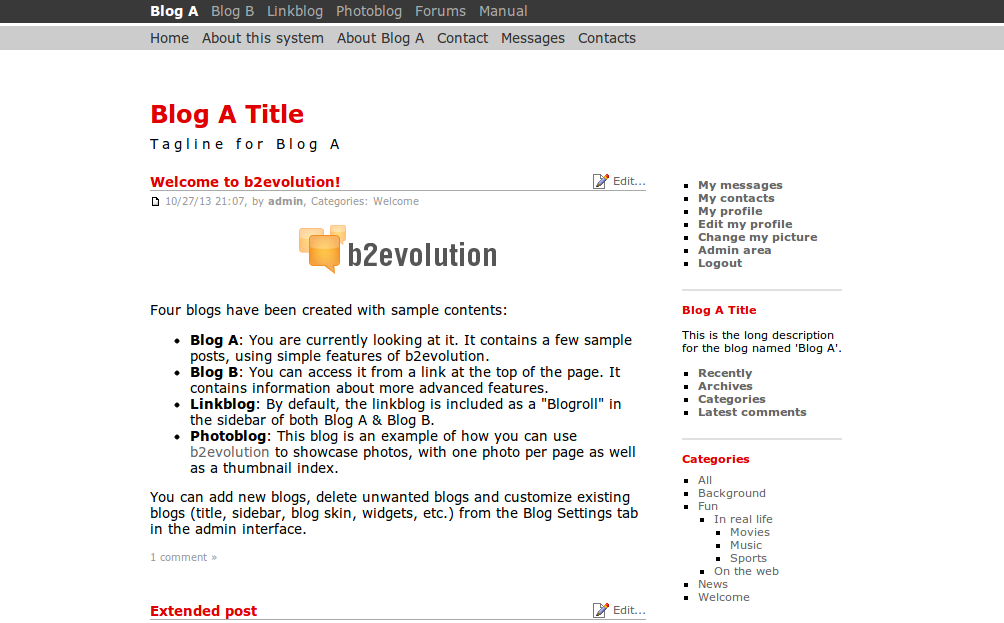Click the Blog A Title heading
This screenshot has width=1004, height=623.
point(227,114)
